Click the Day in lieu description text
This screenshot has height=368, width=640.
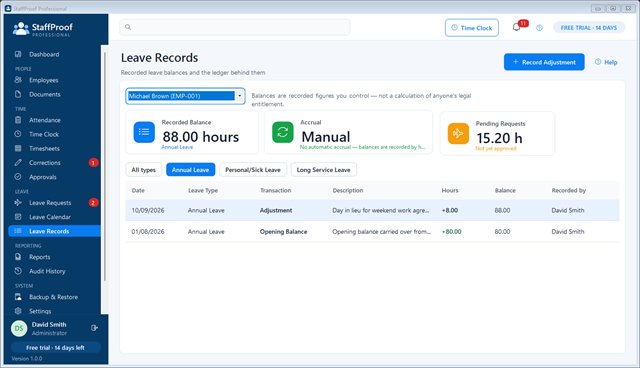(x=381, y=211)
